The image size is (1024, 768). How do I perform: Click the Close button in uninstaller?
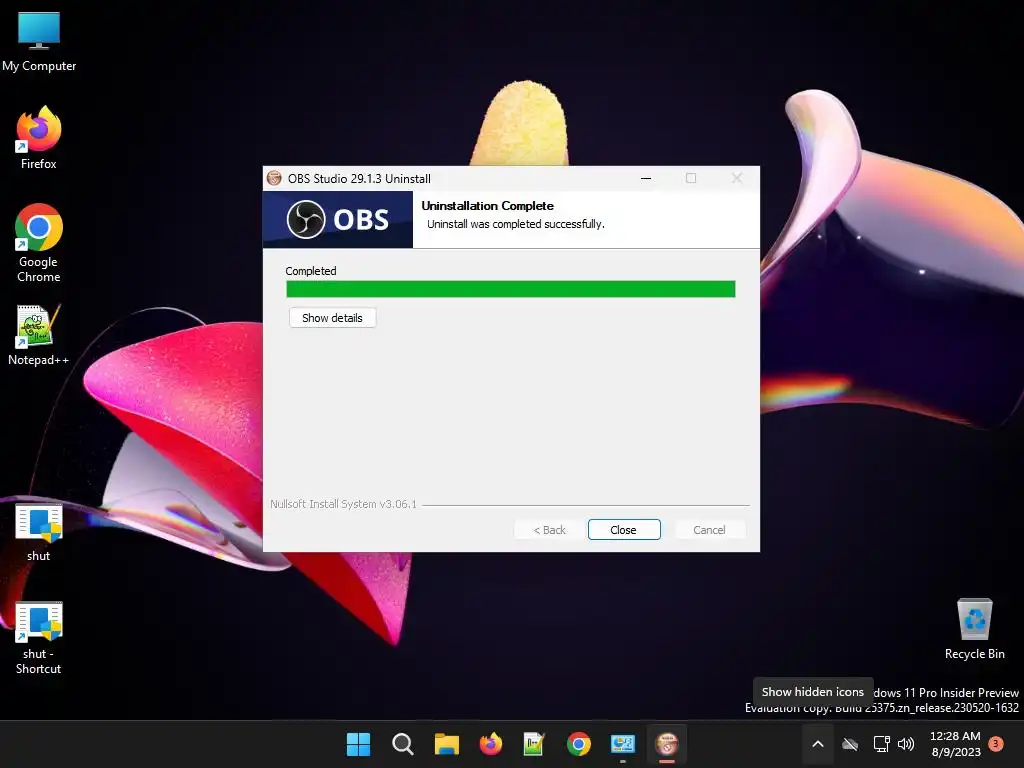coord(624,530)
